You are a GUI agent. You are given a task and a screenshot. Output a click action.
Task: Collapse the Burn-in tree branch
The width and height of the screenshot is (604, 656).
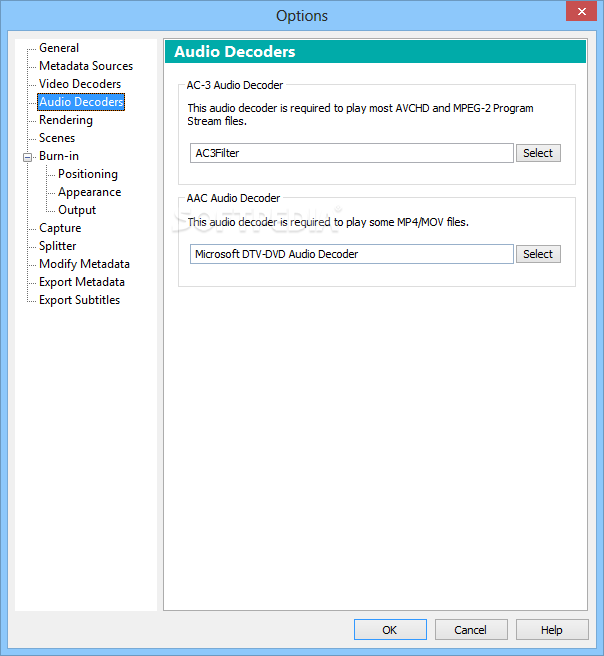28,157
